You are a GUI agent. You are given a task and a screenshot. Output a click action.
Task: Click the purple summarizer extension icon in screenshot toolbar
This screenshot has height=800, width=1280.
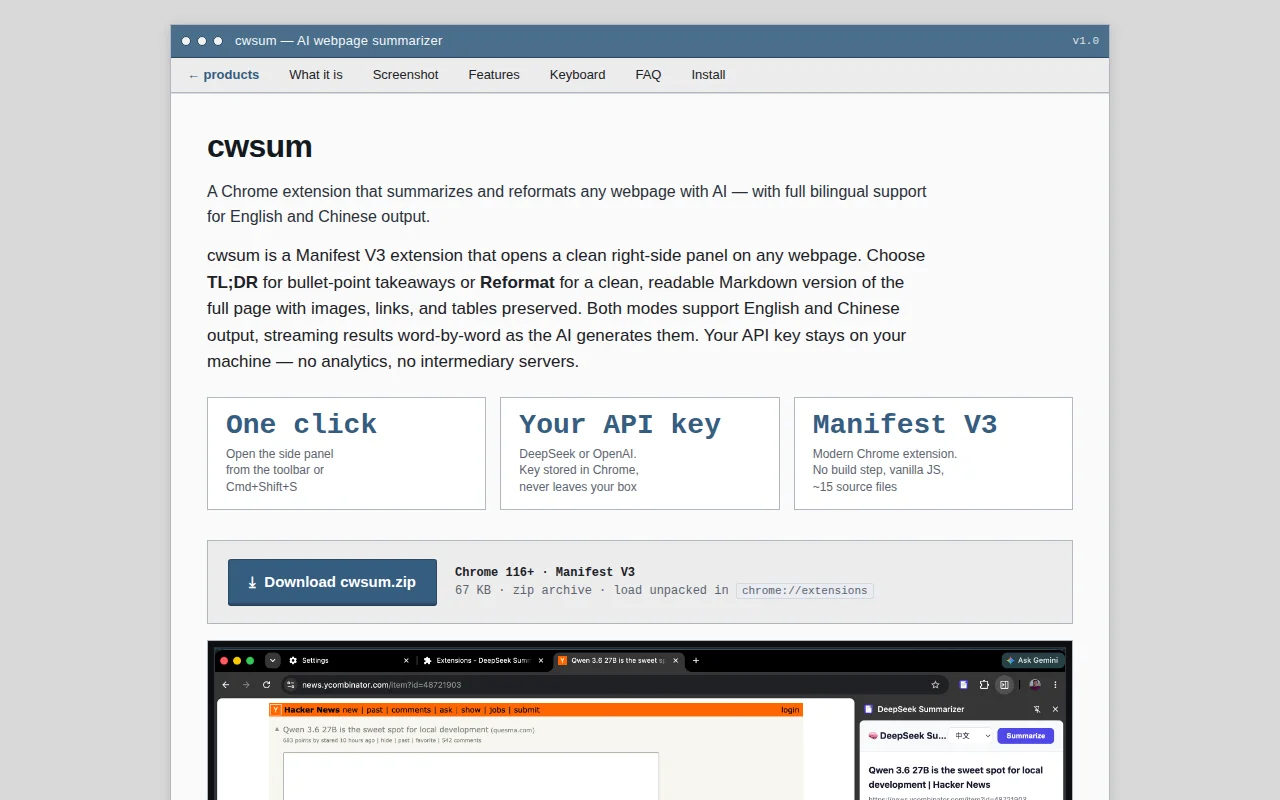pyautogui.click(x=964, y=685)
